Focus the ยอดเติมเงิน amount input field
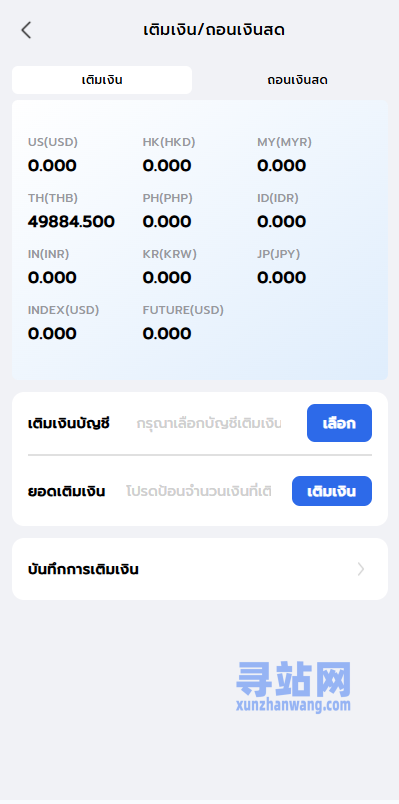Viewport: 399px width, 804px height. coord(199,491)
